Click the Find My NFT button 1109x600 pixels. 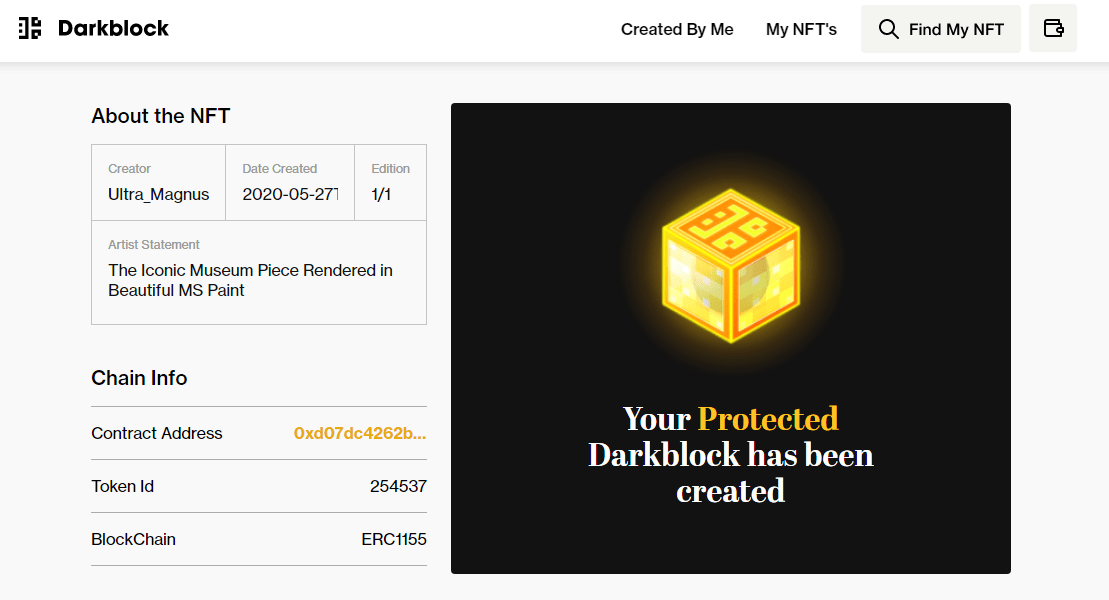(x=941, y=29)
